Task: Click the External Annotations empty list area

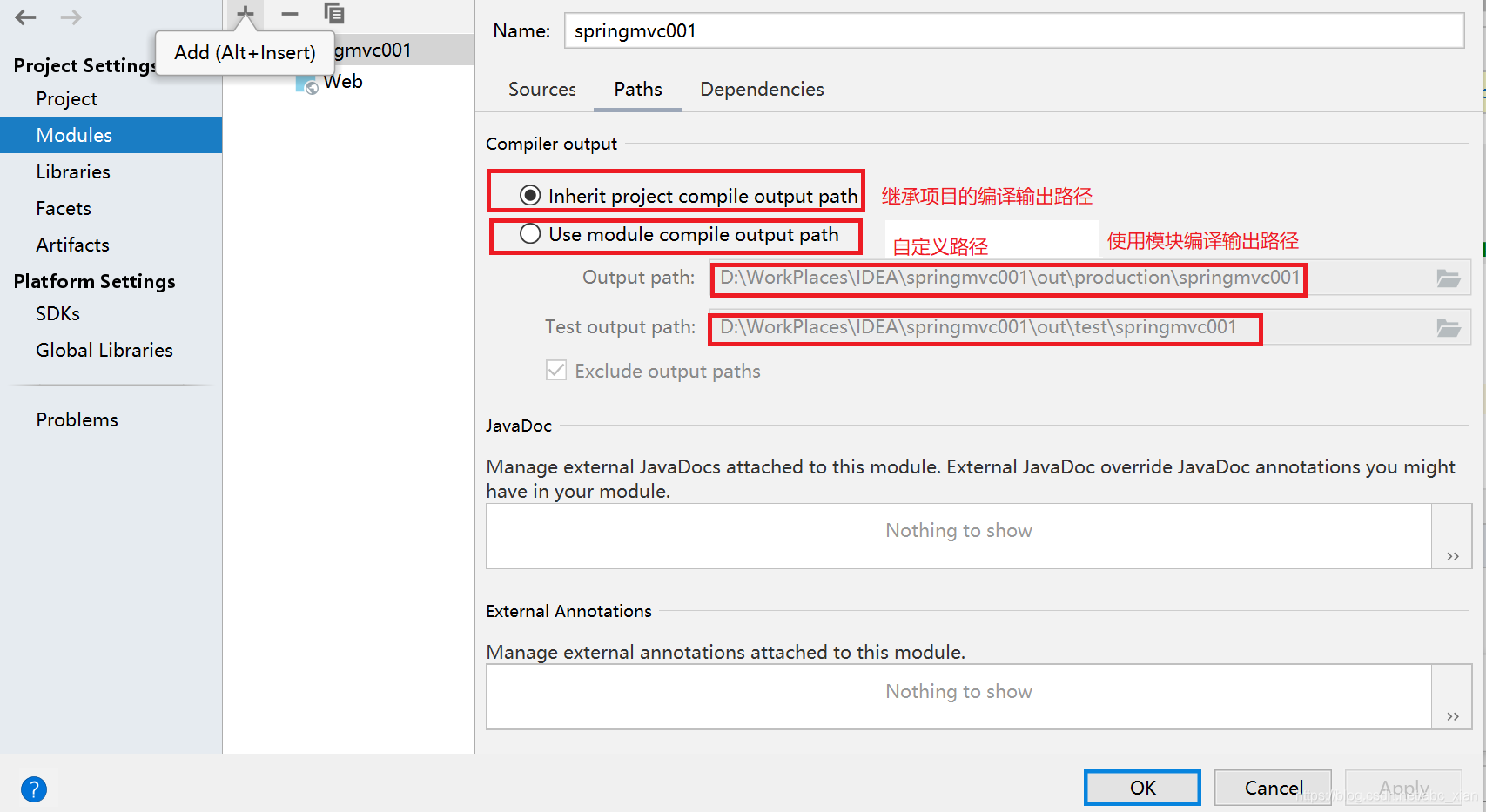Action: coord(958,697)
